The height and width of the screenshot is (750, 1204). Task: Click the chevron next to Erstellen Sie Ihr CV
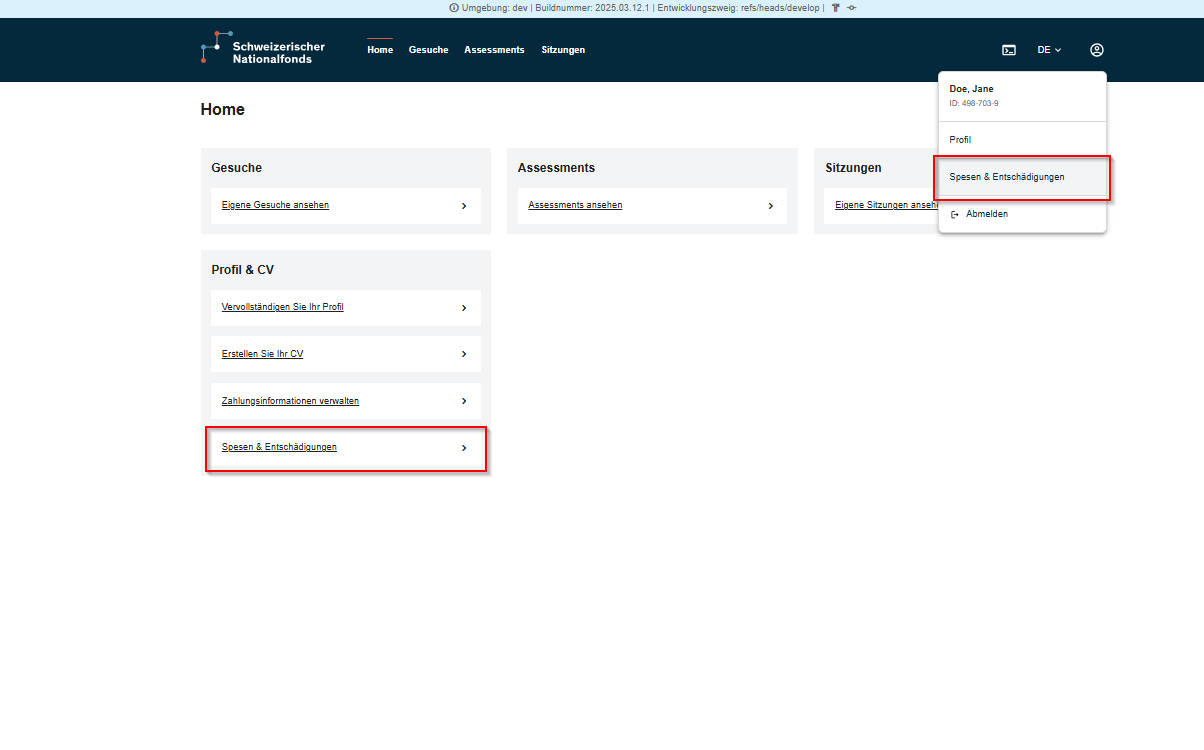click(x=464, y=354)
